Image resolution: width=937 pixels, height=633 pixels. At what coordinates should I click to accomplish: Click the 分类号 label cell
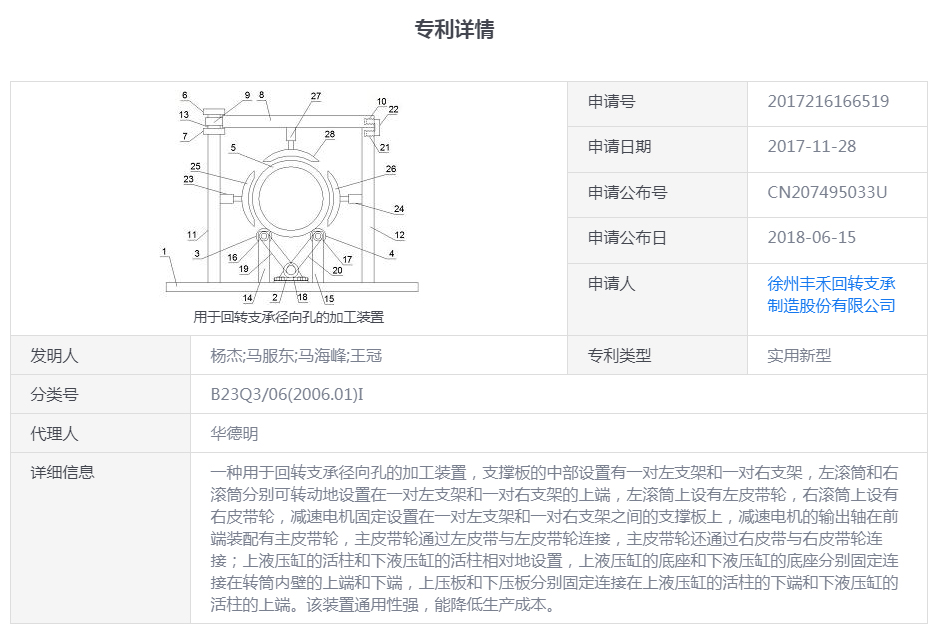click(x=54, y=394)
